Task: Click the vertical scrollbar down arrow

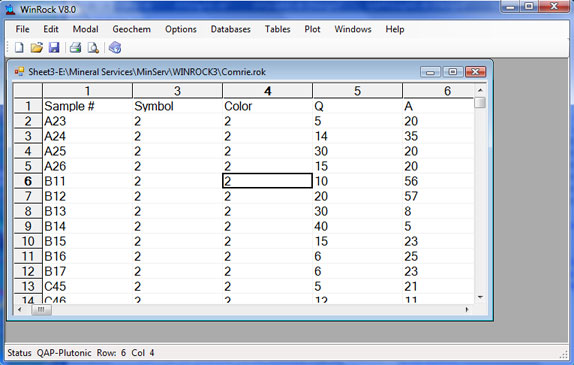Action: (x=480, y=297)
